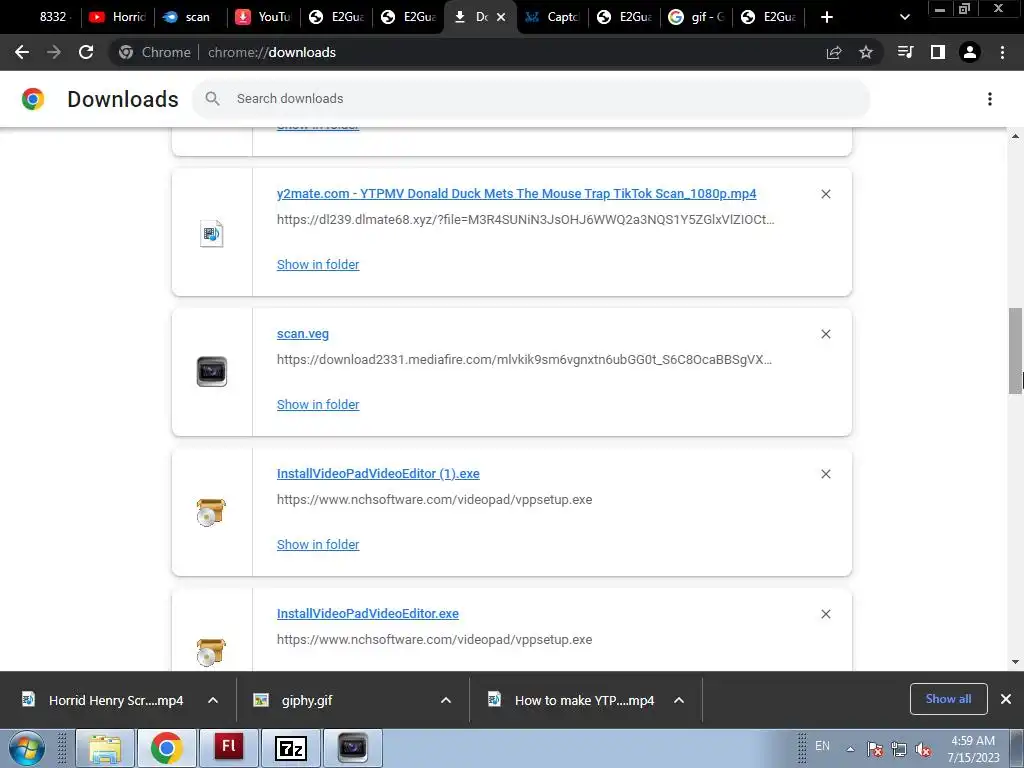Image resolution: width=1024 pixels, height=768 pixels.
Task: Switch to the Horrid YouTube tab
Action: [118, 17]
